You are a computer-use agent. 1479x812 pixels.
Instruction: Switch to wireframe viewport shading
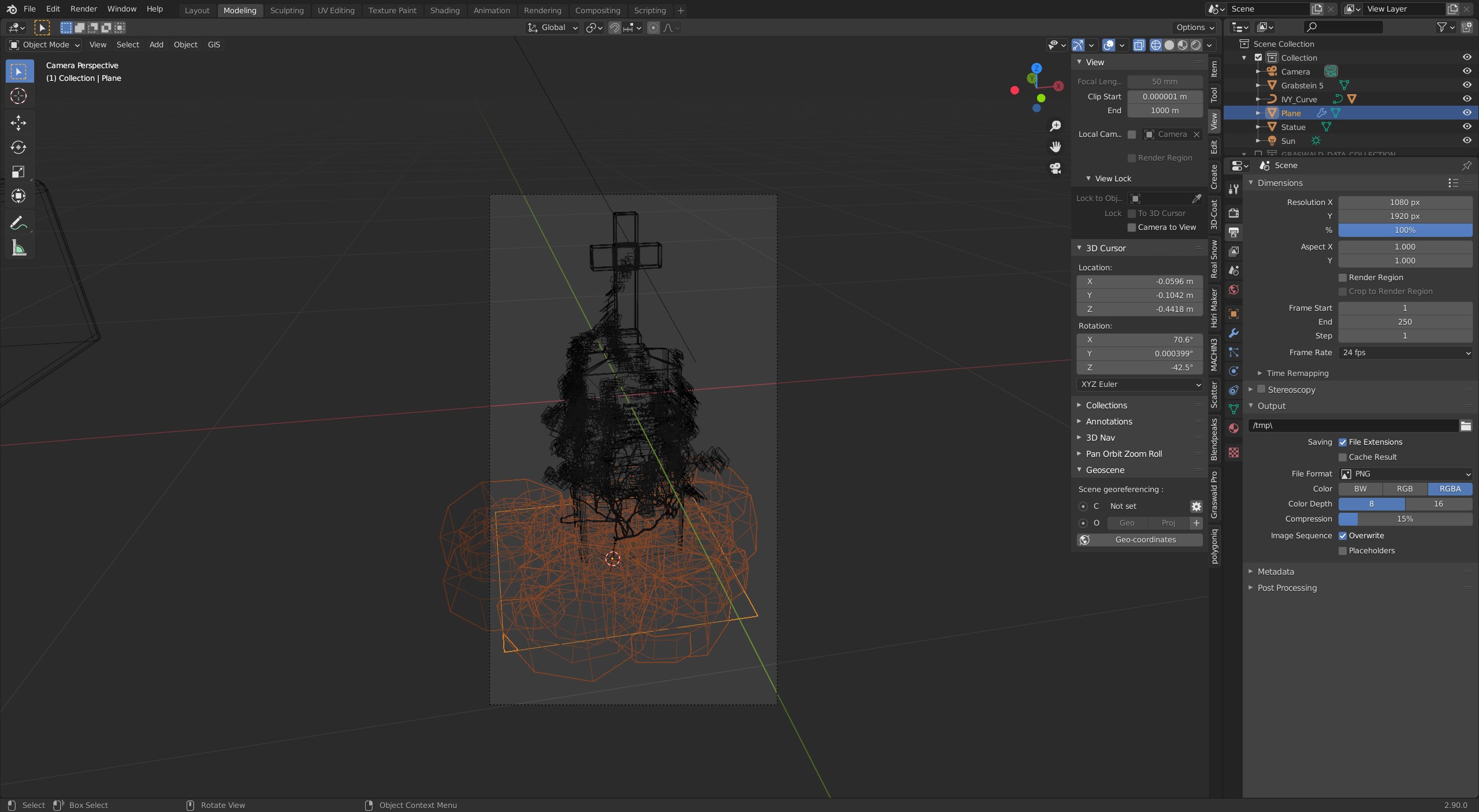pos(1155,45)
